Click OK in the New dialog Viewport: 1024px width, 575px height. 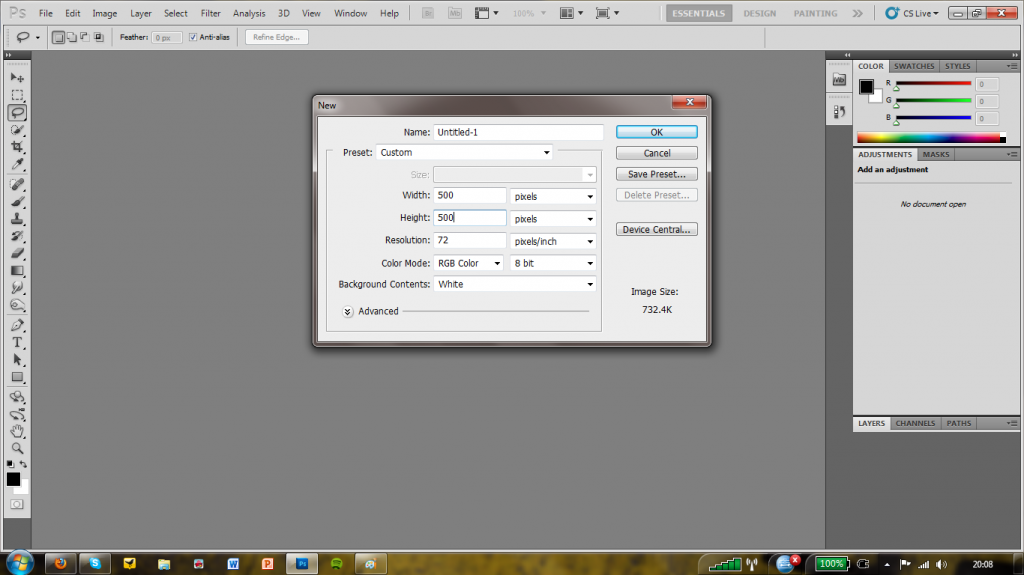click(x=656, y=132)
